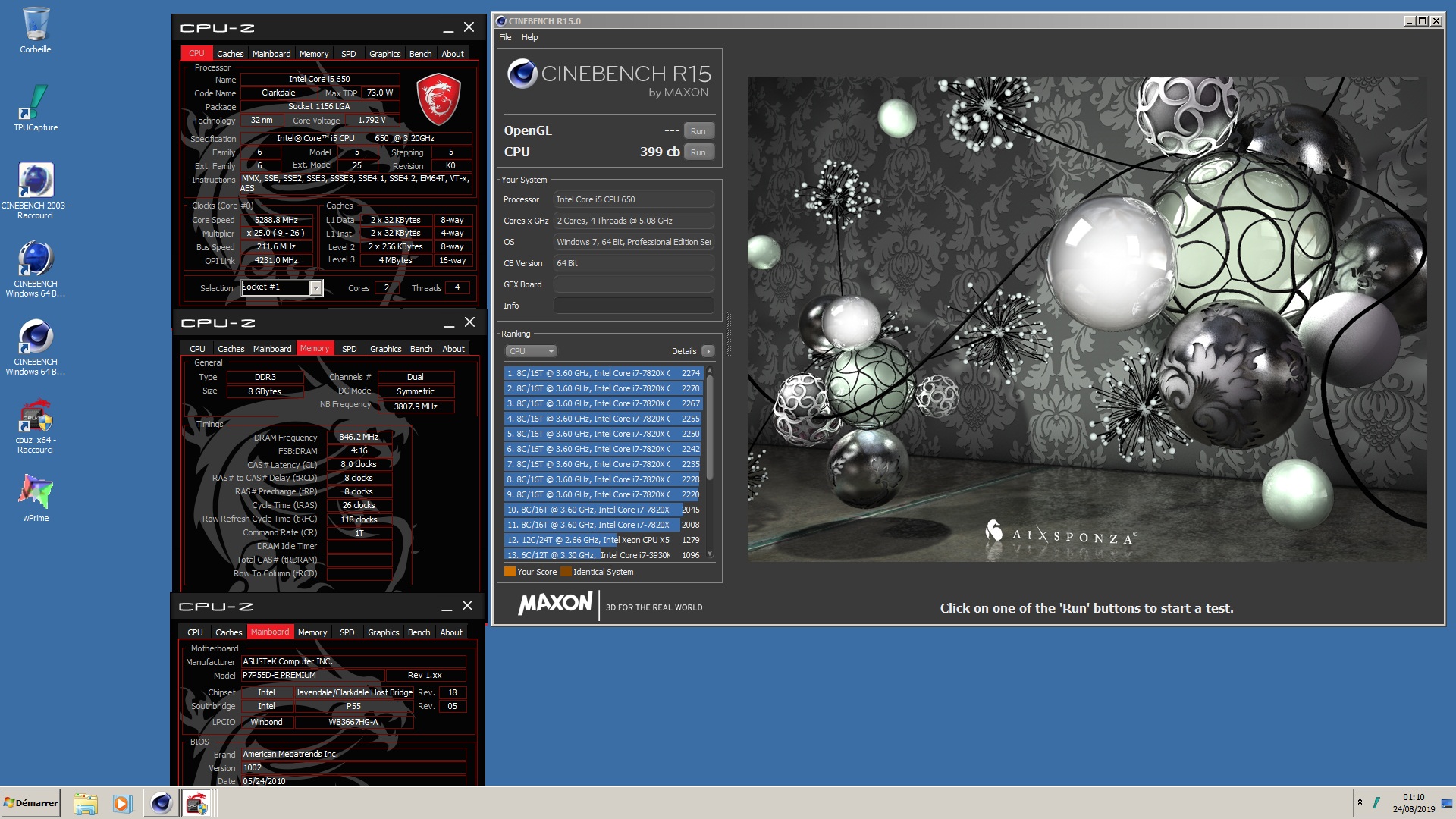The image size is (1456, 819).
Task: Click the Démarrer start button
Action: tap(30, 803)
